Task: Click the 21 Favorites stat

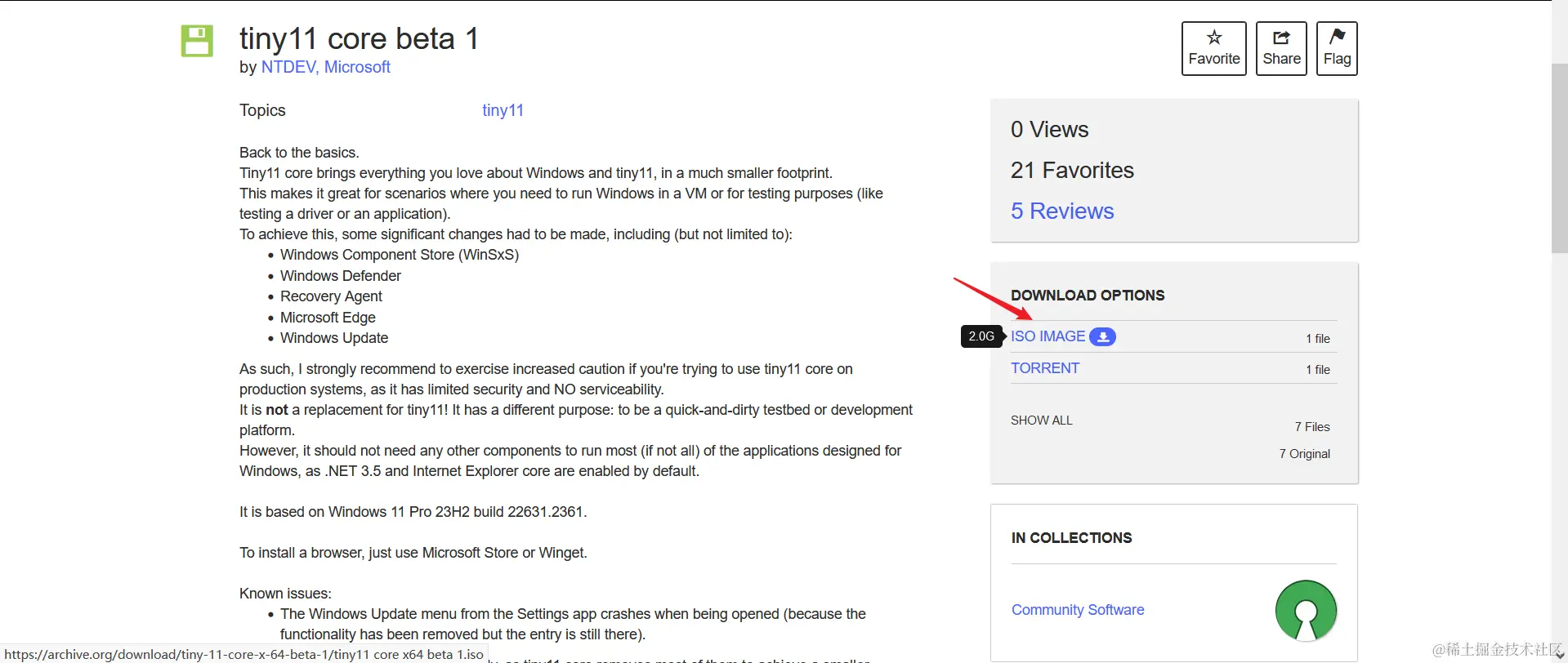Action: tap(1072, 170)
